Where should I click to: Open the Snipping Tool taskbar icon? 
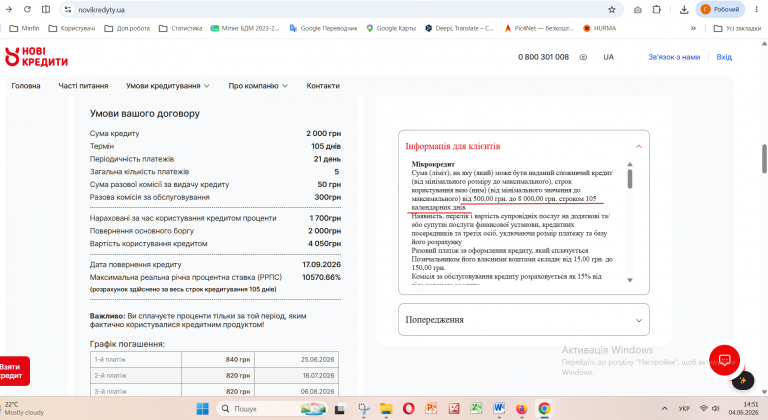coord(363,409)
